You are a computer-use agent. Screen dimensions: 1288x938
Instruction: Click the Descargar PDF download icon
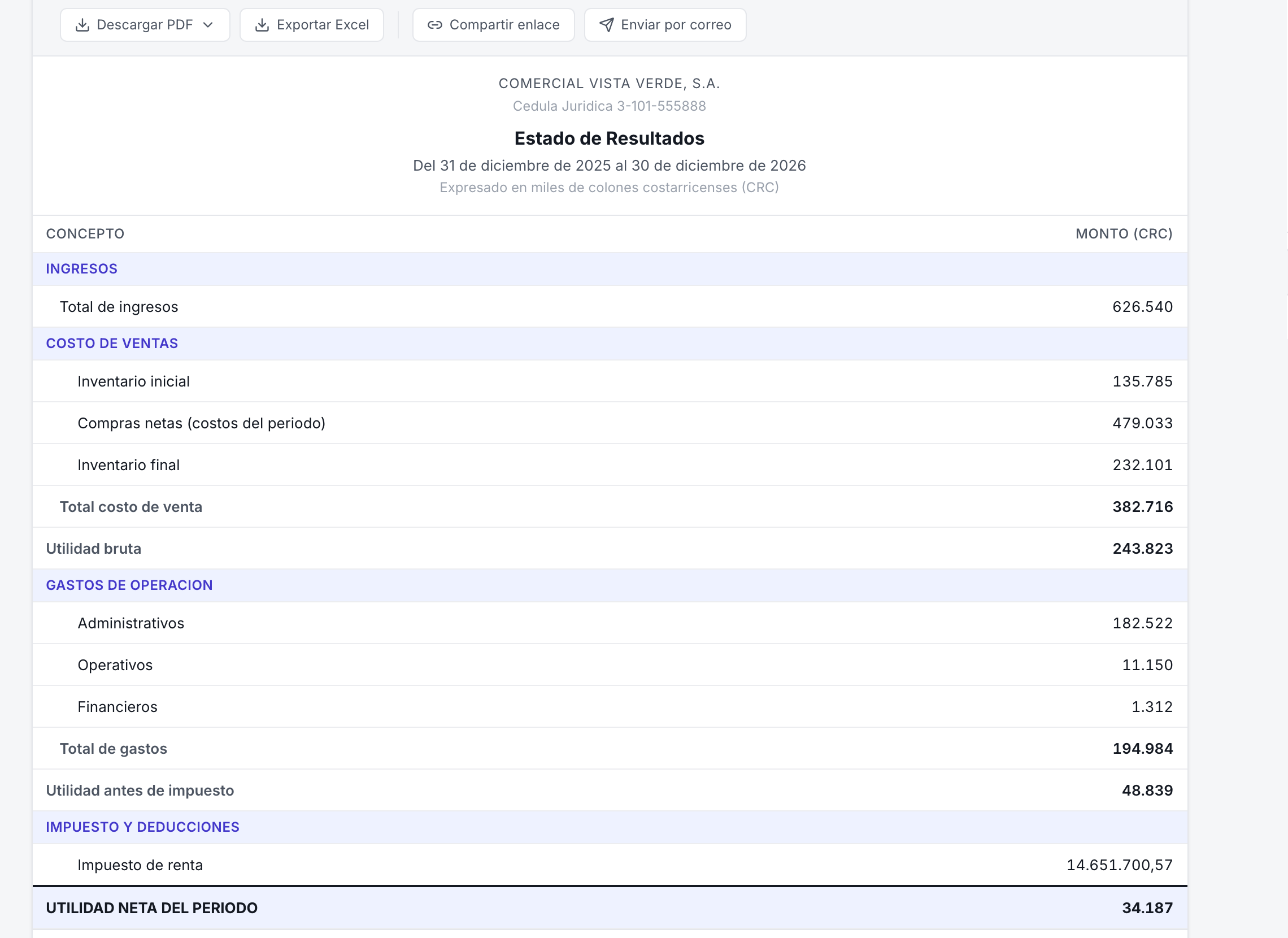pyautogui.click(x=82, y=25)
